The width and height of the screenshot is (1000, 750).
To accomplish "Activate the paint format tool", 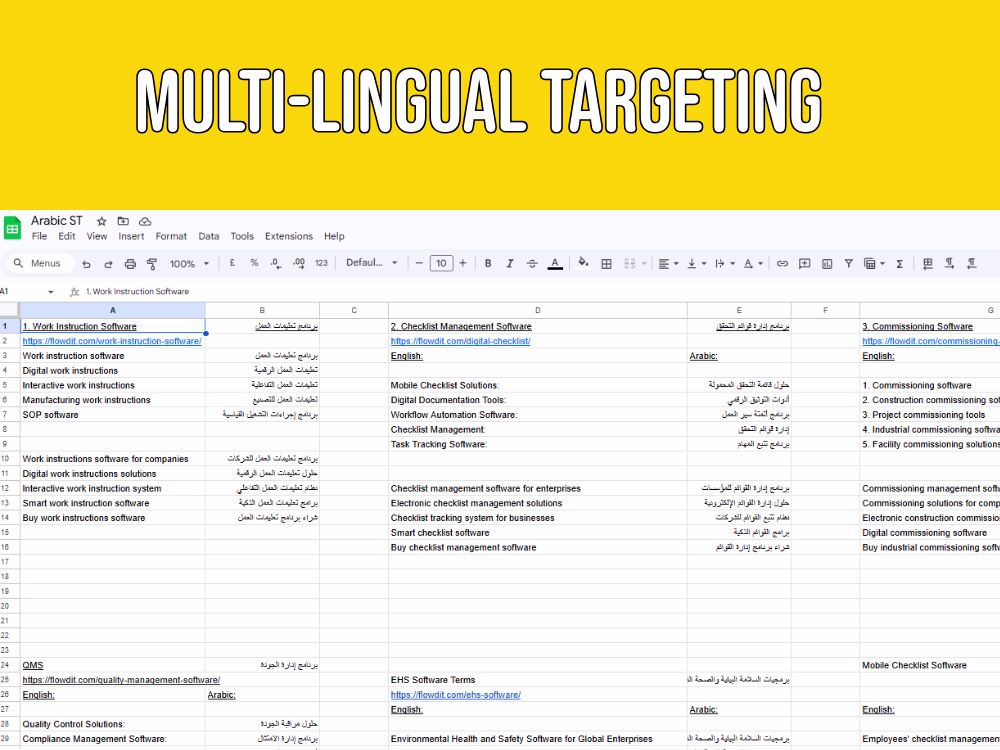I will click(x=152, y=263).
